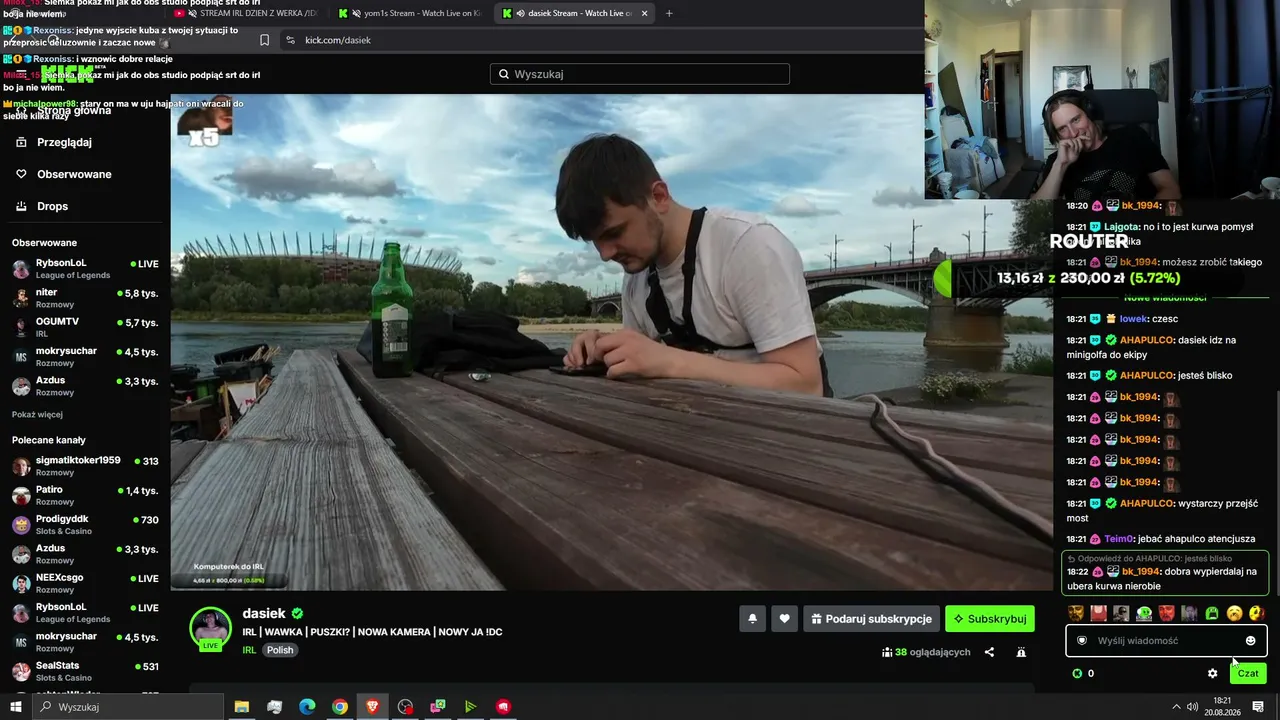Open Azdus in followed channels
The image size is (1280, 720).
pyautogui.click(x=85, y=385)
